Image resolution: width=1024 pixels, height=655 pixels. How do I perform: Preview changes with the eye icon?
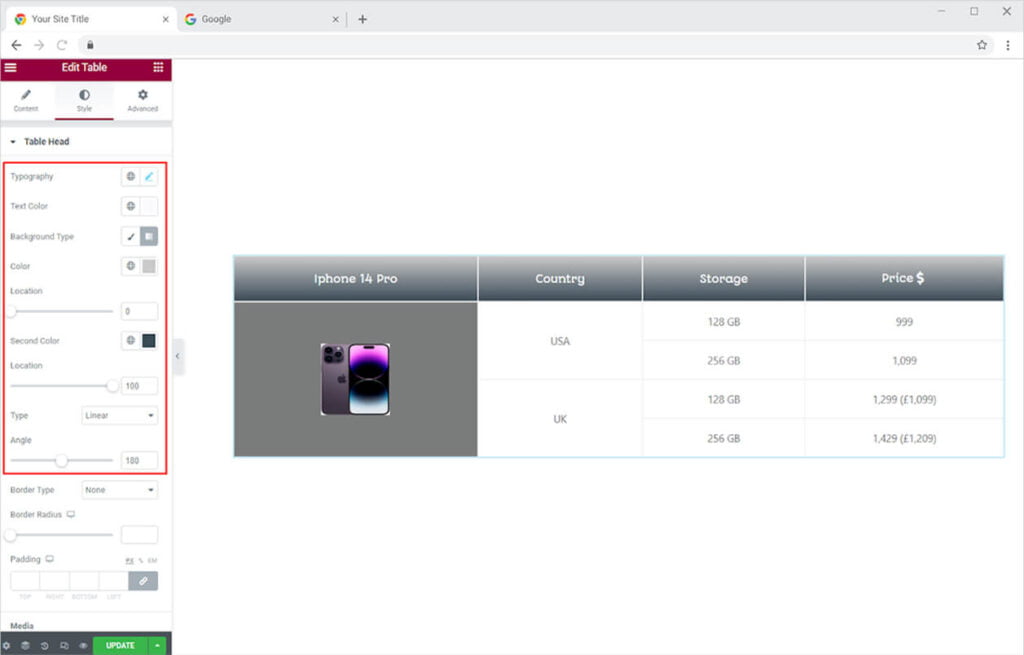tap(83, 646)
